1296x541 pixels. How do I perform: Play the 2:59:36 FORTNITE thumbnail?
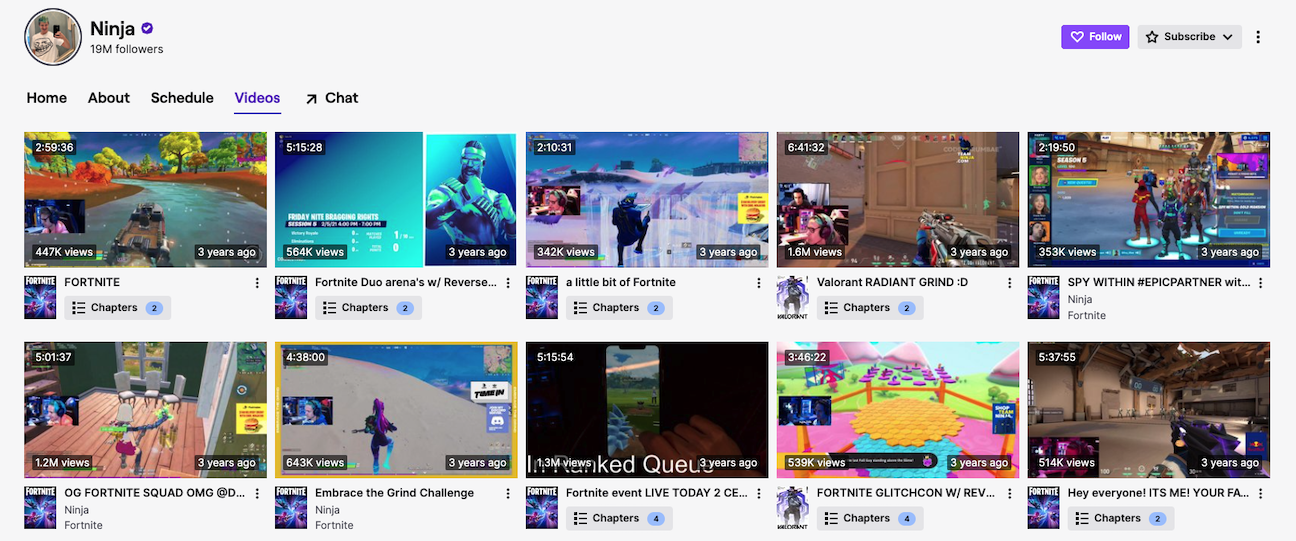pos(145,200)
